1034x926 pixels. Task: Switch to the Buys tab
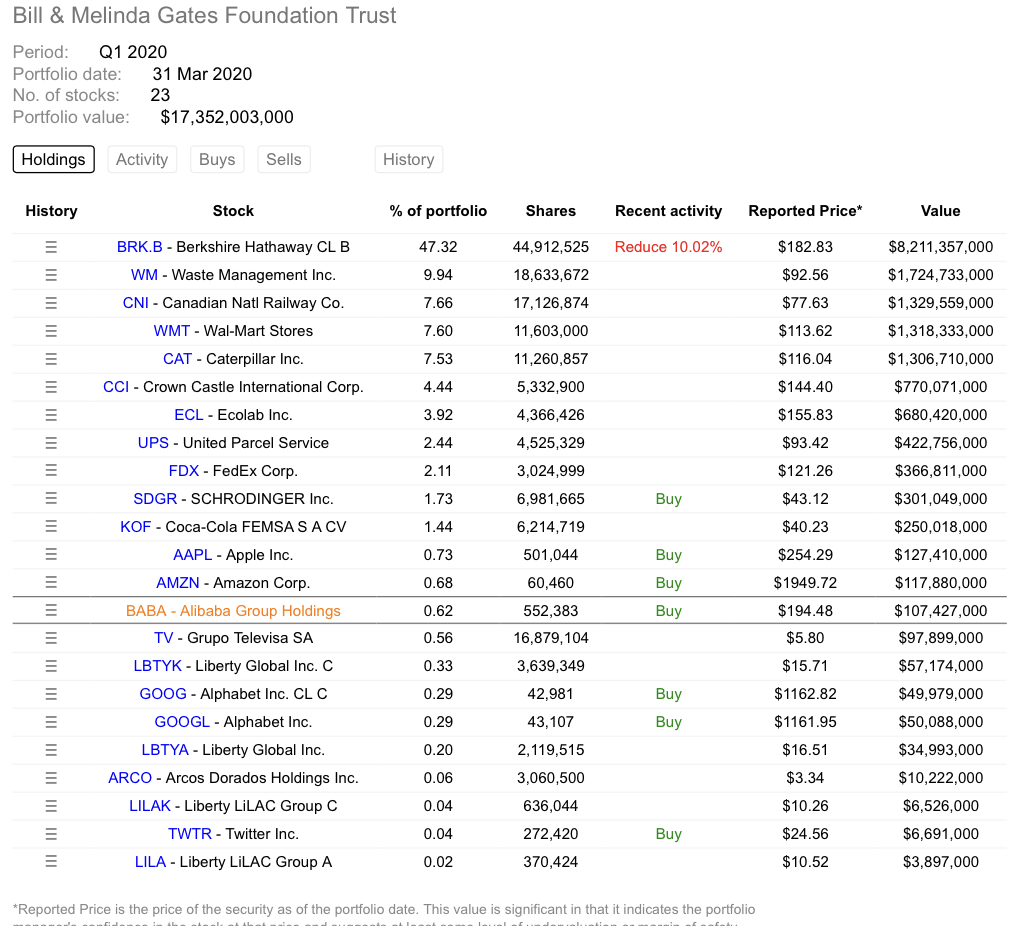tap(217, 160)
